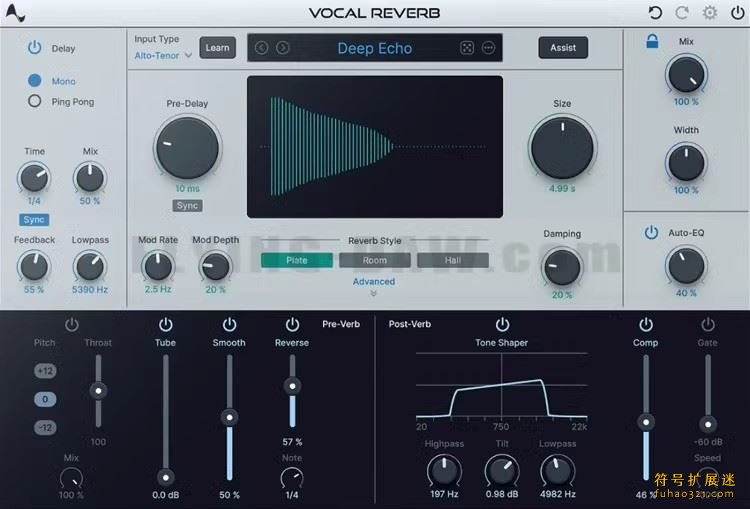The width and height of the screenshot is (750, 509).
Task: Click the Comp slider handle
Action: 646,422
